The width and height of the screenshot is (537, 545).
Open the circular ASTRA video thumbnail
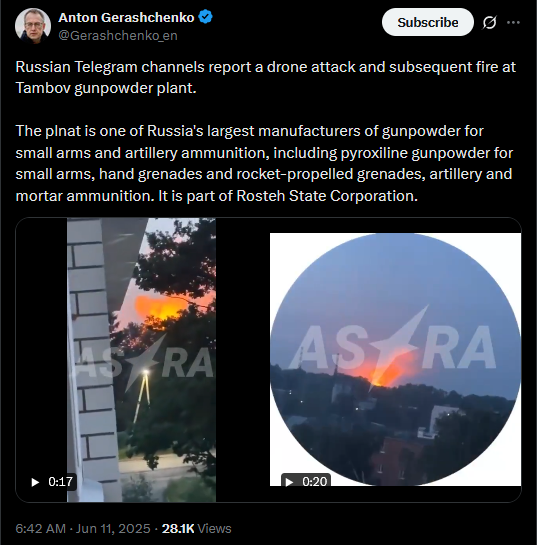[x=395, y=359]
